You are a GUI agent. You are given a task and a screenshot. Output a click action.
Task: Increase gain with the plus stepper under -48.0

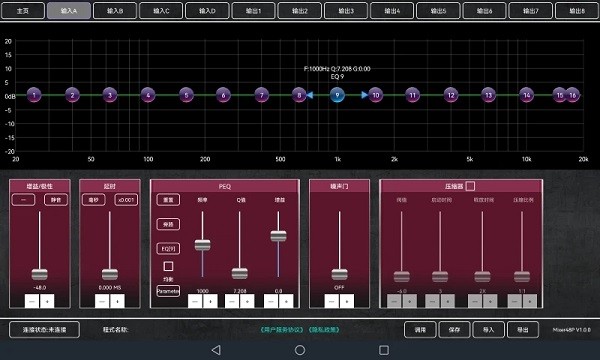point(47,301)
